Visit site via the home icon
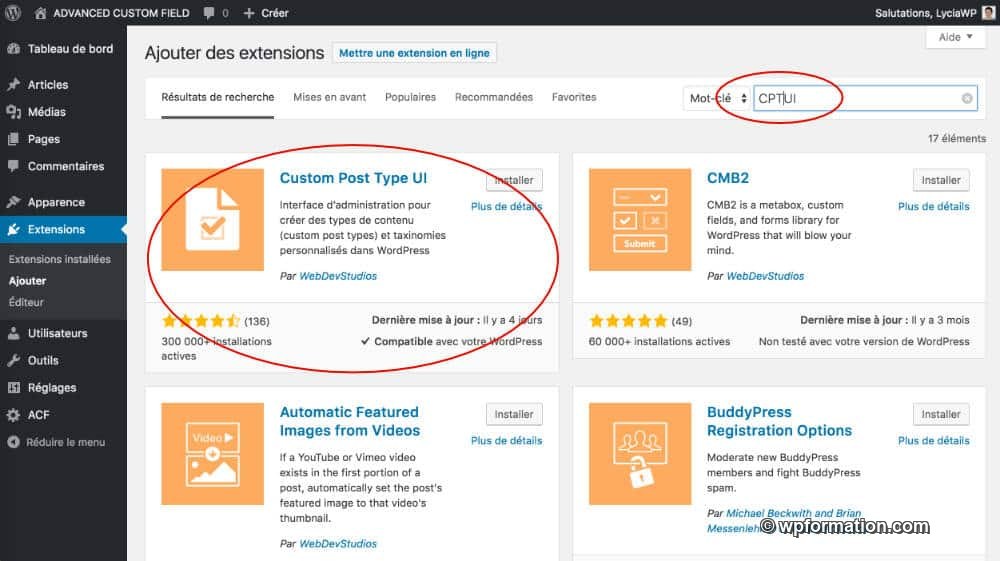This screenshot has width=1000, height=561. [x=40, y=13]
